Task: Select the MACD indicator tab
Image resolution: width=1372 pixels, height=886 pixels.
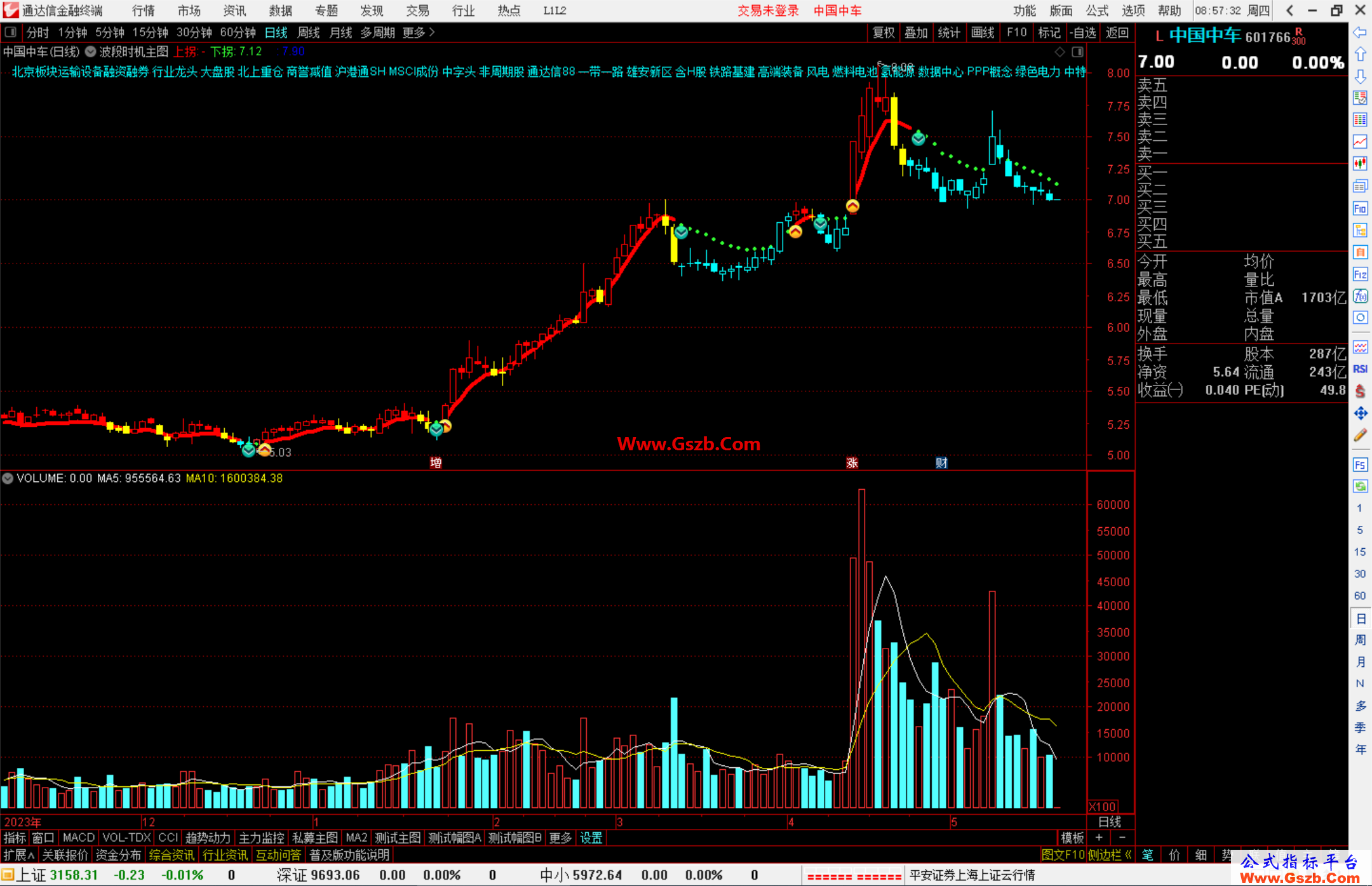Action: coord(78,838)
